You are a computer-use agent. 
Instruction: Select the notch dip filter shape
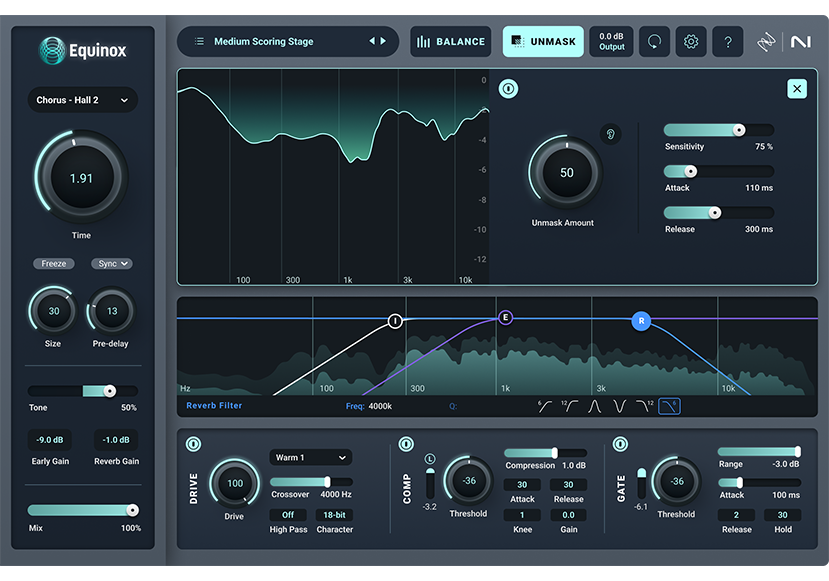619,406
